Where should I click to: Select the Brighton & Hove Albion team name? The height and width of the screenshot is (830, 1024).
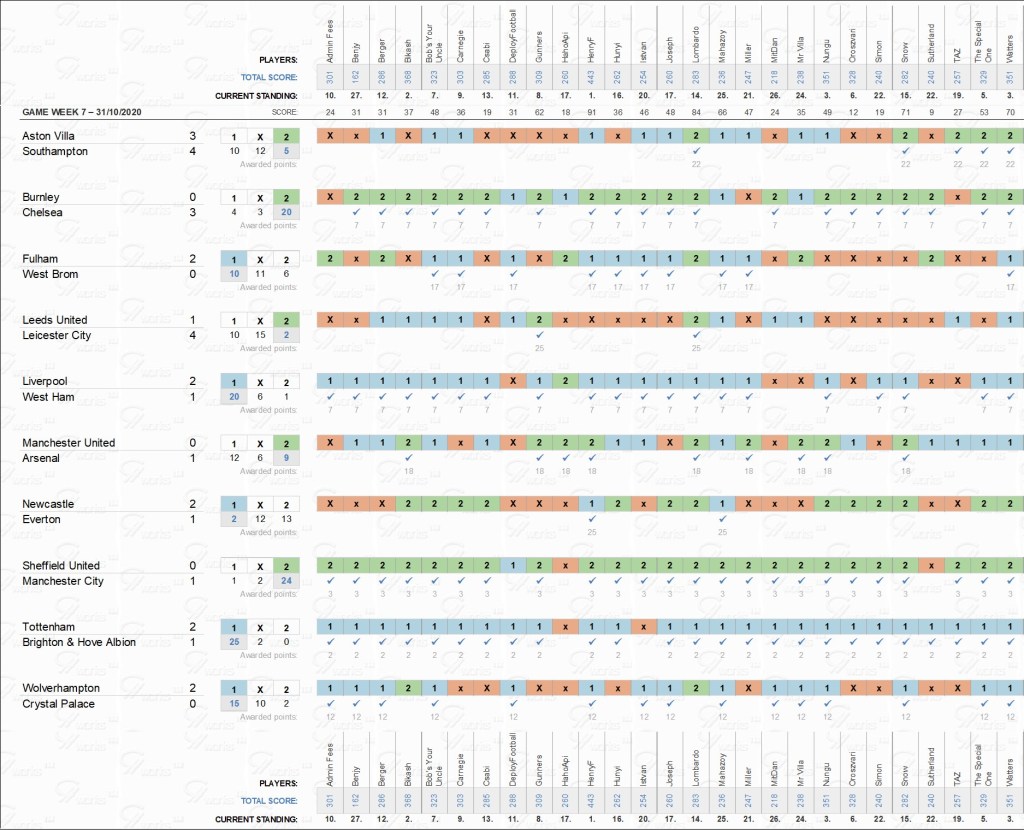(79, 642)
